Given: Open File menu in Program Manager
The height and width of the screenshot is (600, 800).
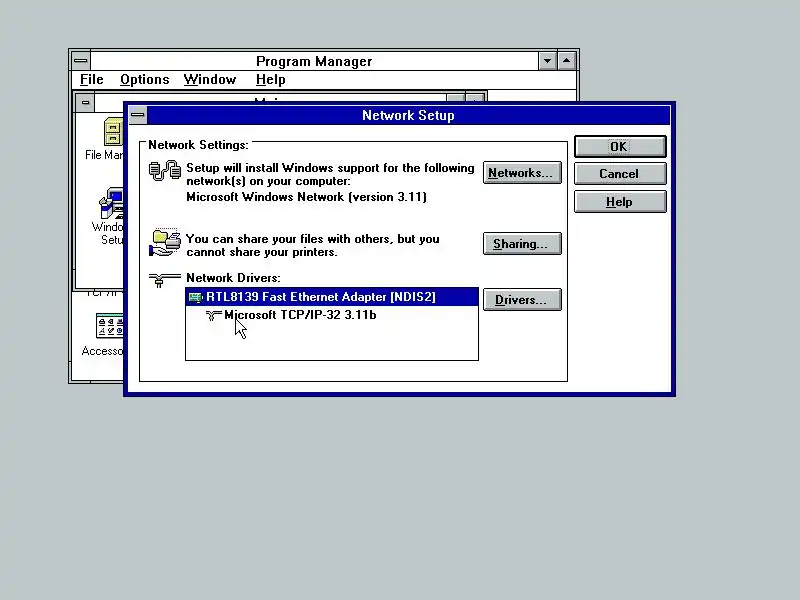Looking at the screenshot, I should [x=92, y=80].
